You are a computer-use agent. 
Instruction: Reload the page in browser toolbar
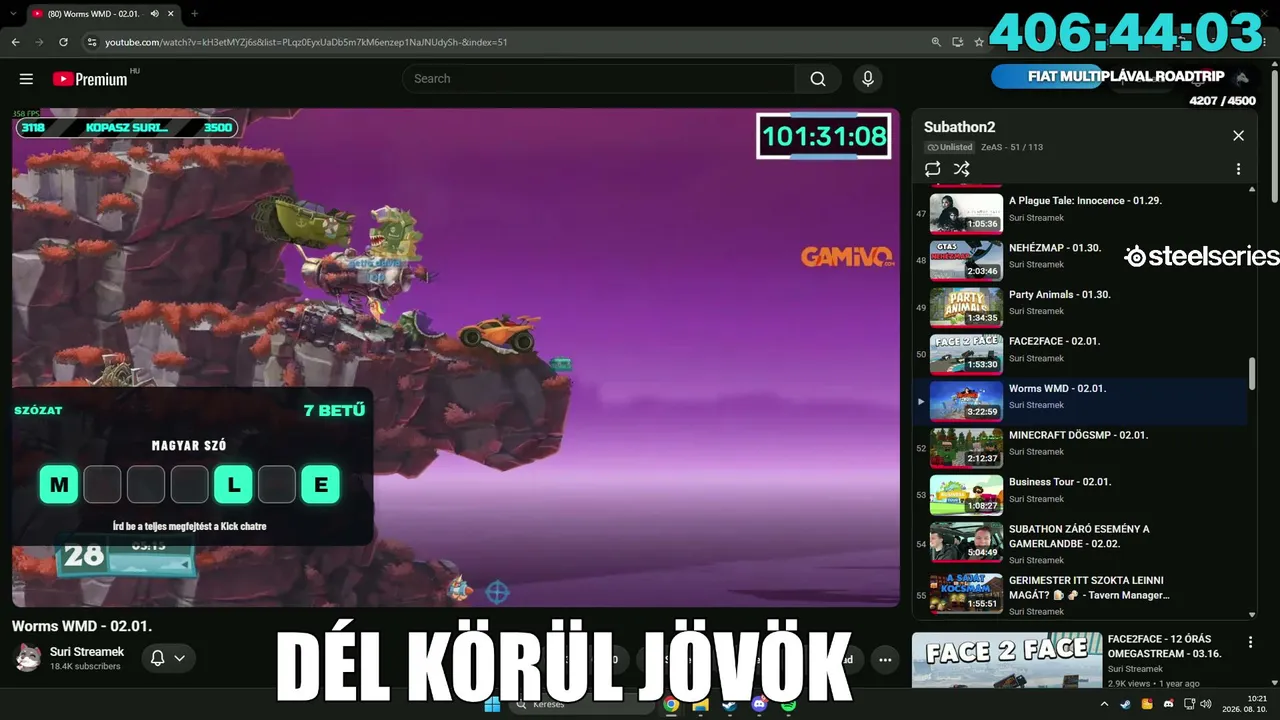[x=64, y=42]
